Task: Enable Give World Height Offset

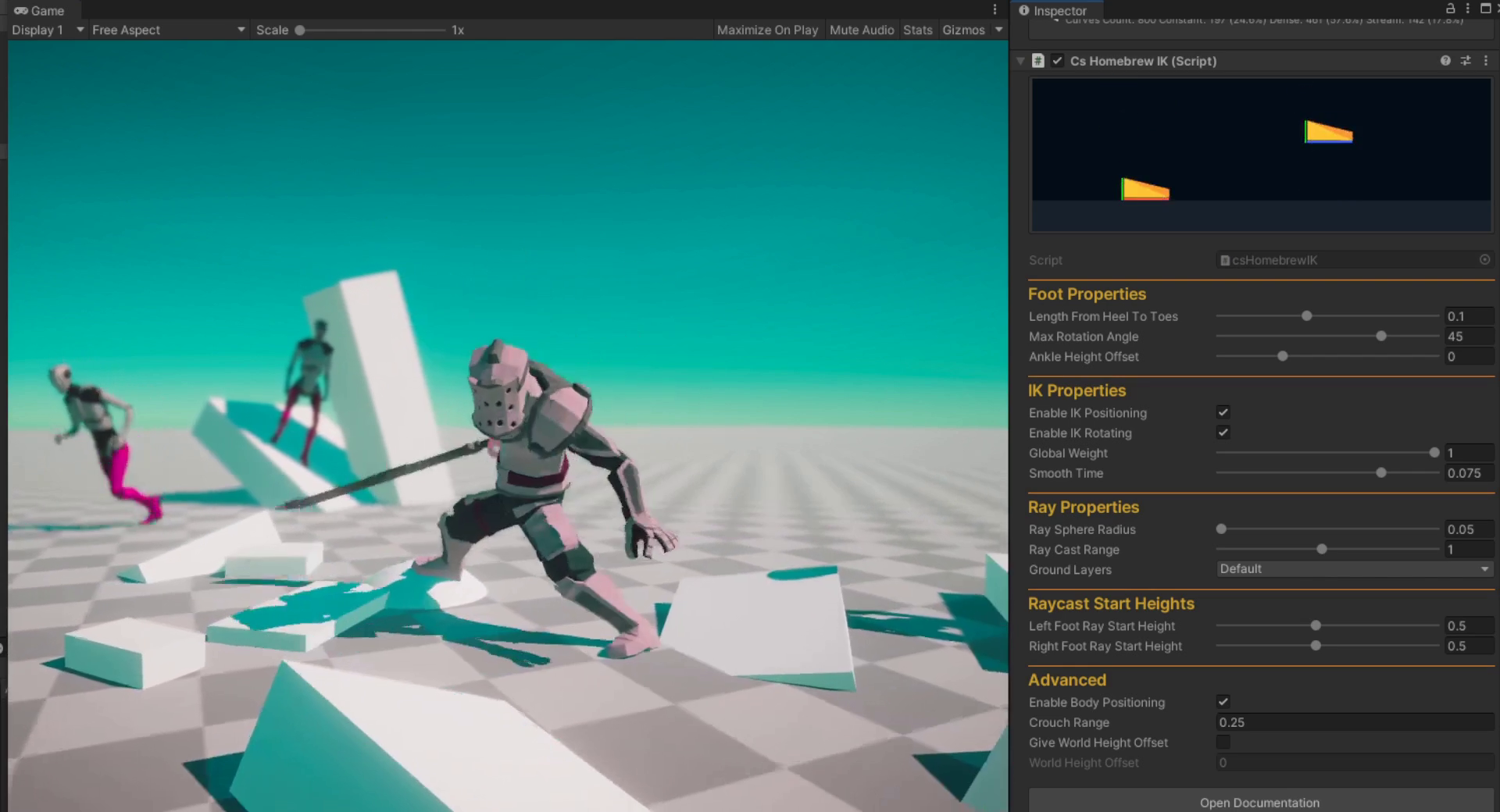Action: (1223, 742)
